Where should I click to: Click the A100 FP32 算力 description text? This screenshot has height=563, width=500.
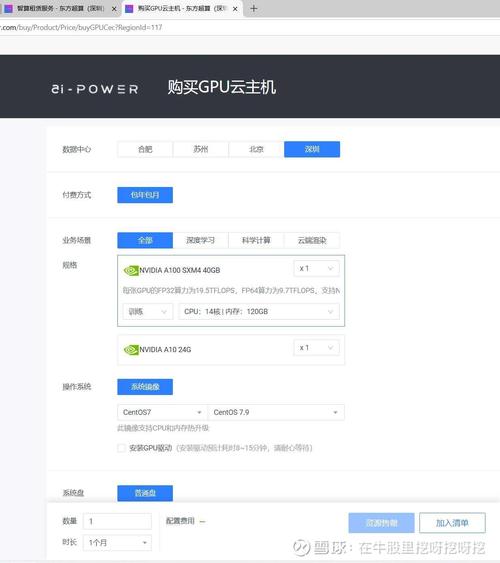(x=231, y=290)
